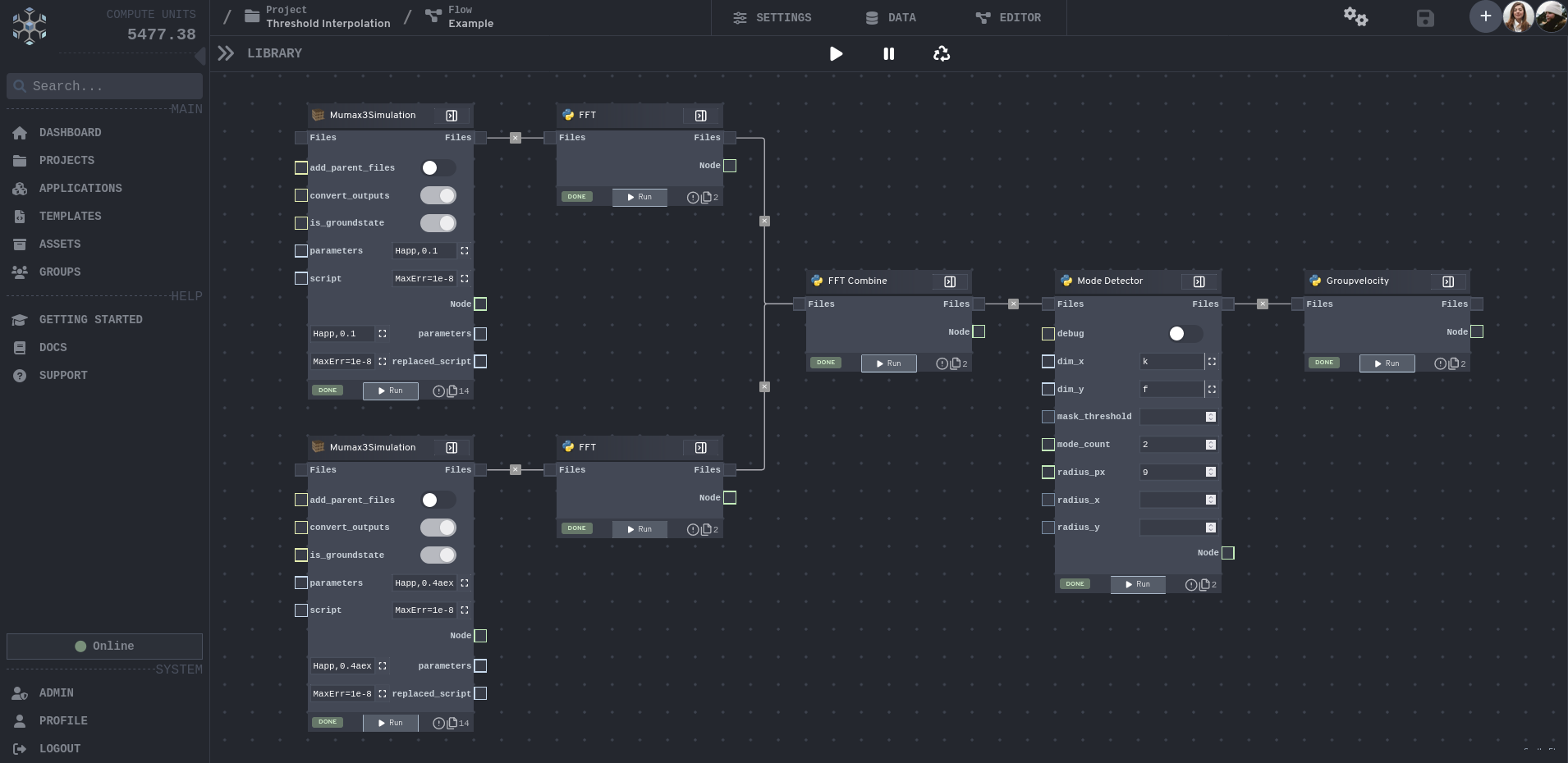Pause the flow with pause icon
The width and height of the screenshot is (1568, 763).
[x=888, y=54]
